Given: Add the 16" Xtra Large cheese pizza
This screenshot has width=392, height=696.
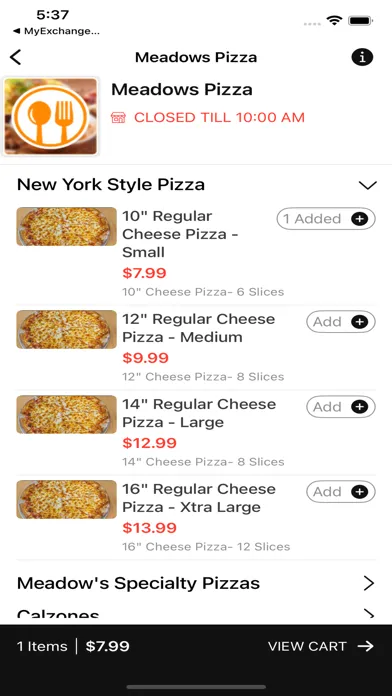Looking at the screenshot, I should [x=341, y=492].
